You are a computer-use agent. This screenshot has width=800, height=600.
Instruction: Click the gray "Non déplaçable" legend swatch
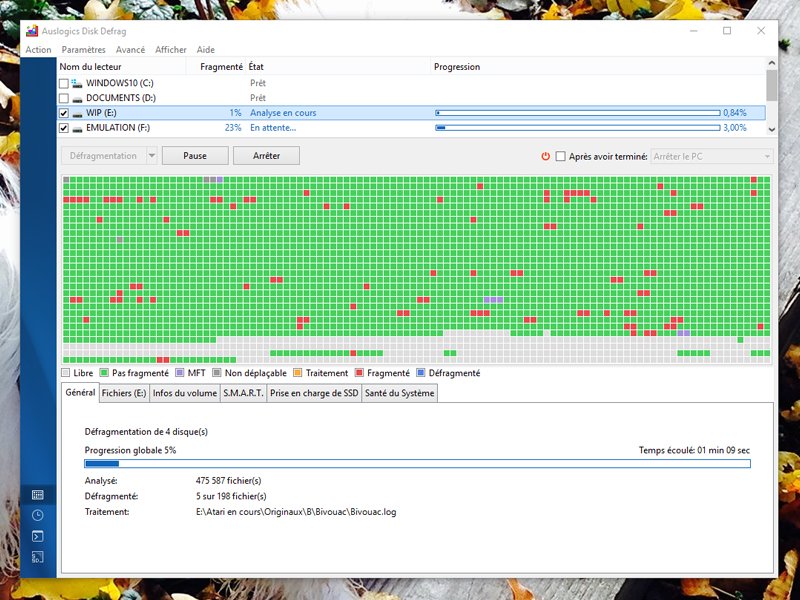217,373
